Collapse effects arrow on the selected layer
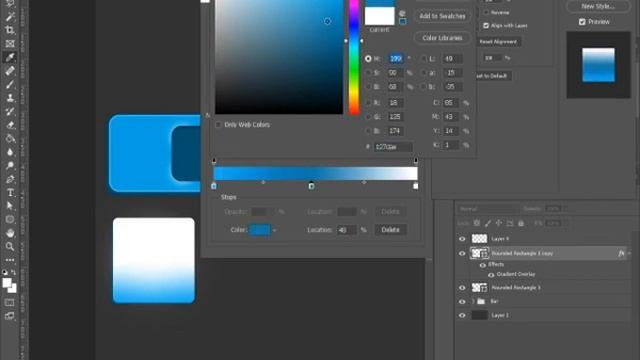Viewport: 640px width, 360px height. point(629,253)
